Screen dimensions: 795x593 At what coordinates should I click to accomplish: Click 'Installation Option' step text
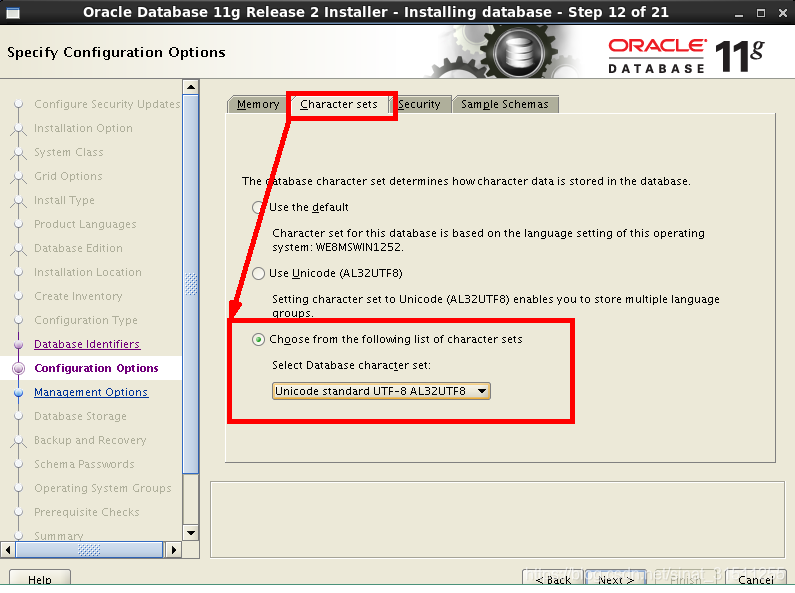point(83,128)
